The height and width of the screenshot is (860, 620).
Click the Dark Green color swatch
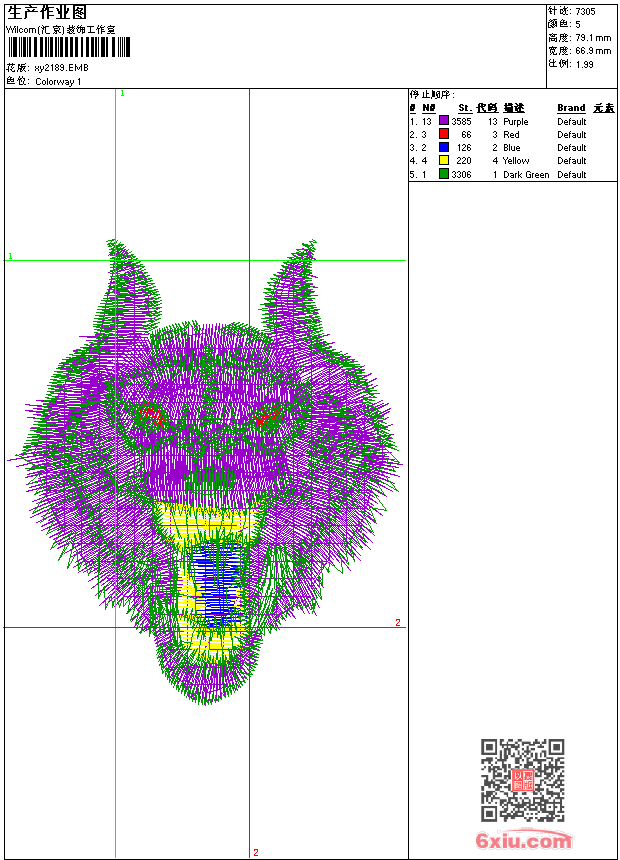444,174
